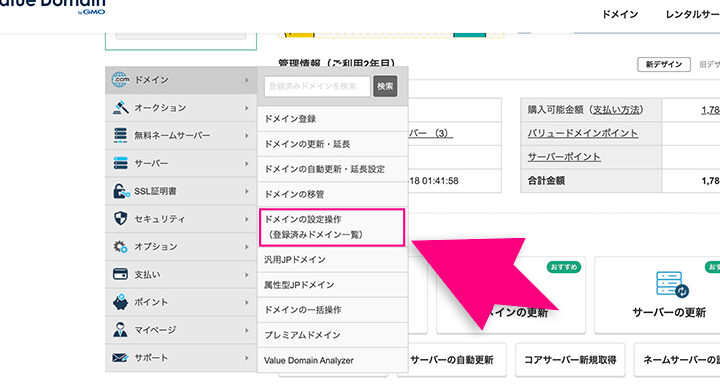Open the セキュリティ shield icon
This screenshot has height=387, width=720.
coord(120,219)
